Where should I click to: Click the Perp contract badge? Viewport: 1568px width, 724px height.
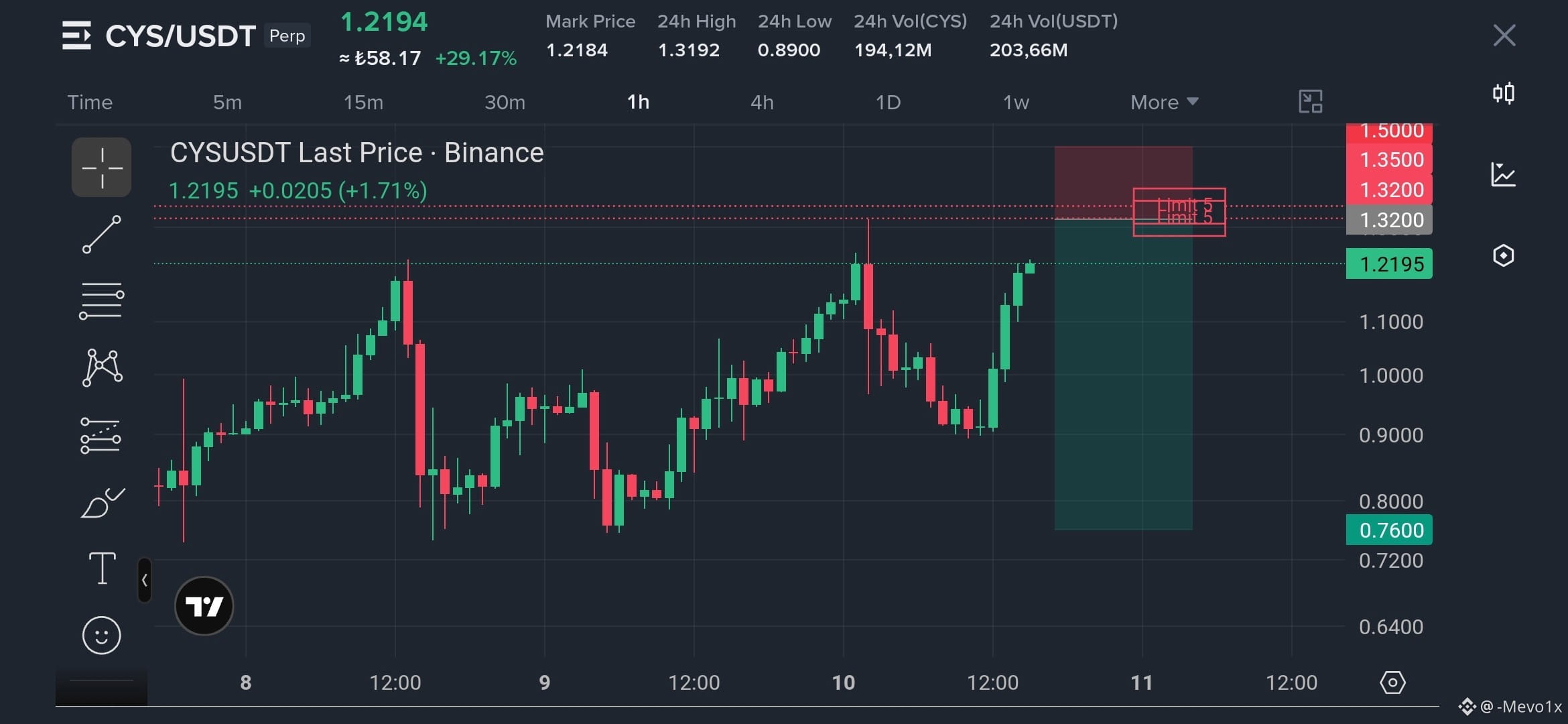point(287,36)
